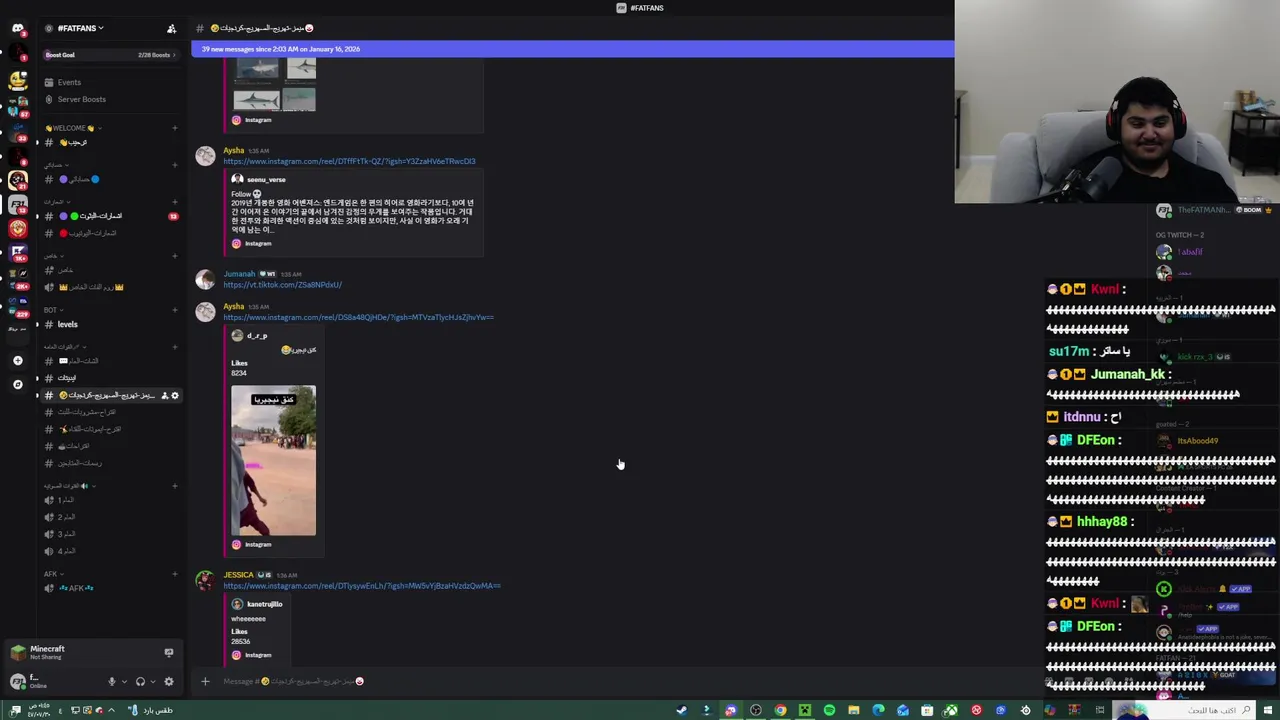The width and height of the screenshot is (1280, 720).
Task: Open headphone output options arrow
Action: 152,681
